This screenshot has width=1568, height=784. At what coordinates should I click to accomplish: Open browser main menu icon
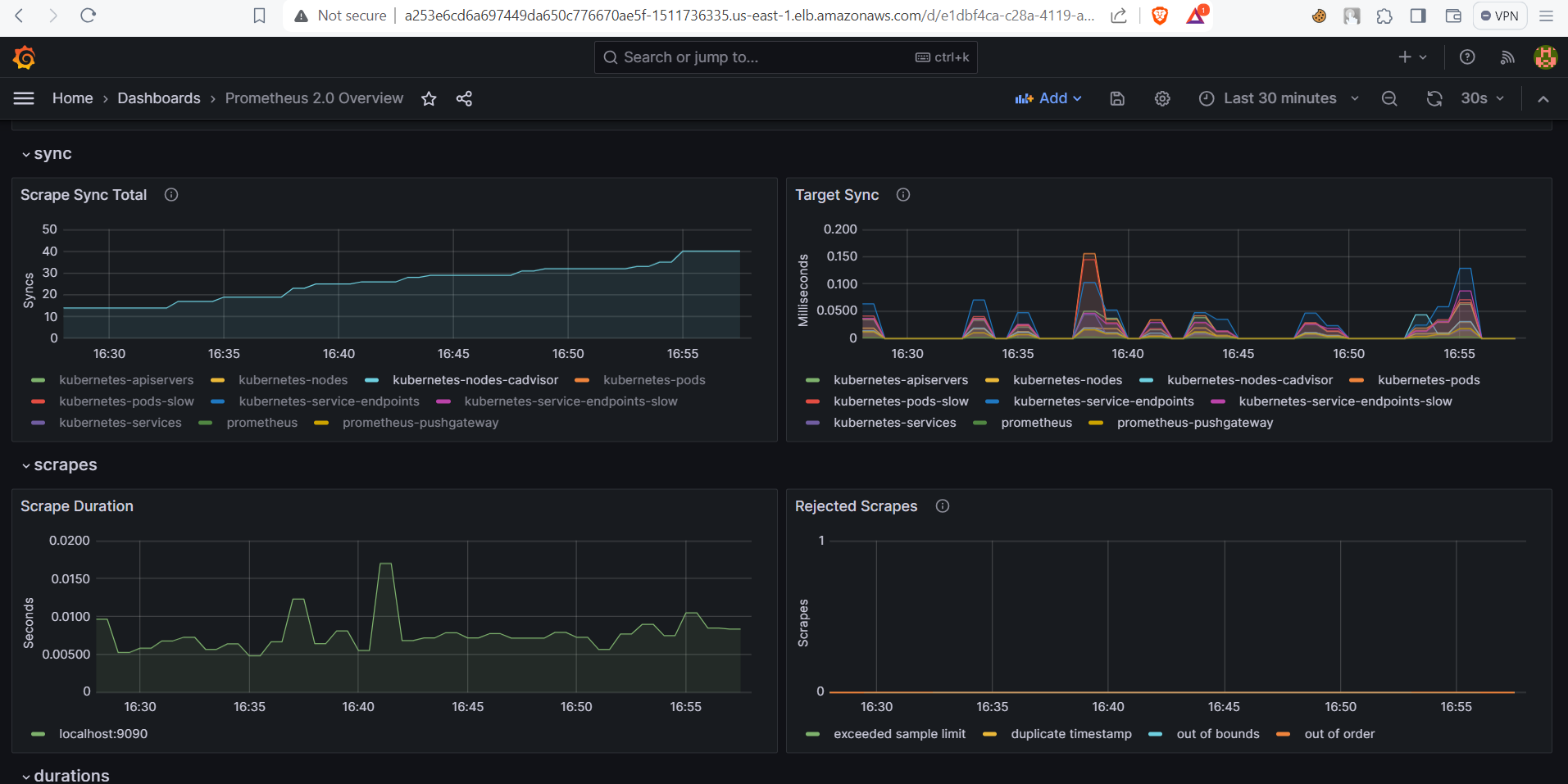pos(1547,16)
